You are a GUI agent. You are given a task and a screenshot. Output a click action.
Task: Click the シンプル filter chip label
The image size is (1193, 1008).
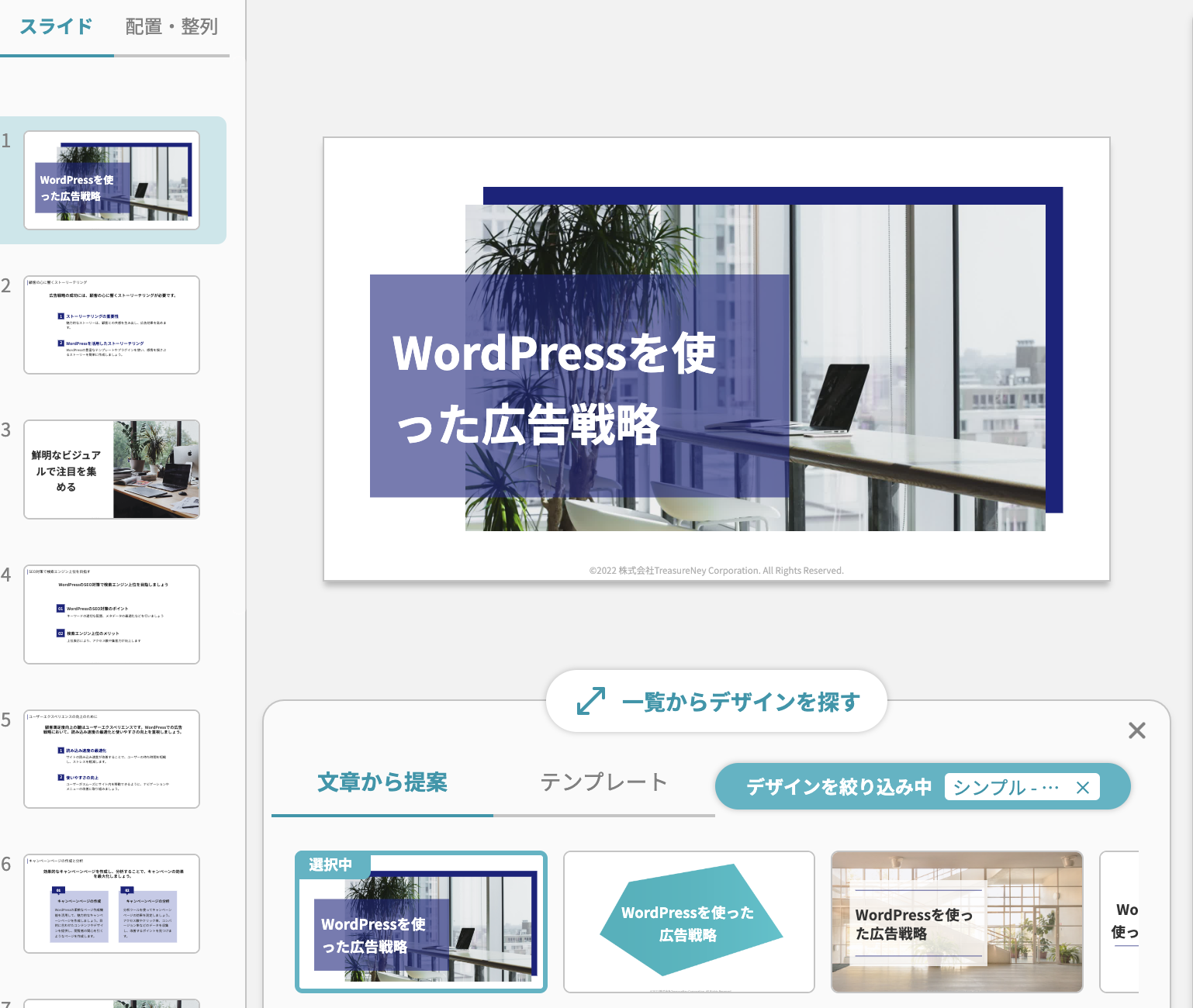[1005, 788]
